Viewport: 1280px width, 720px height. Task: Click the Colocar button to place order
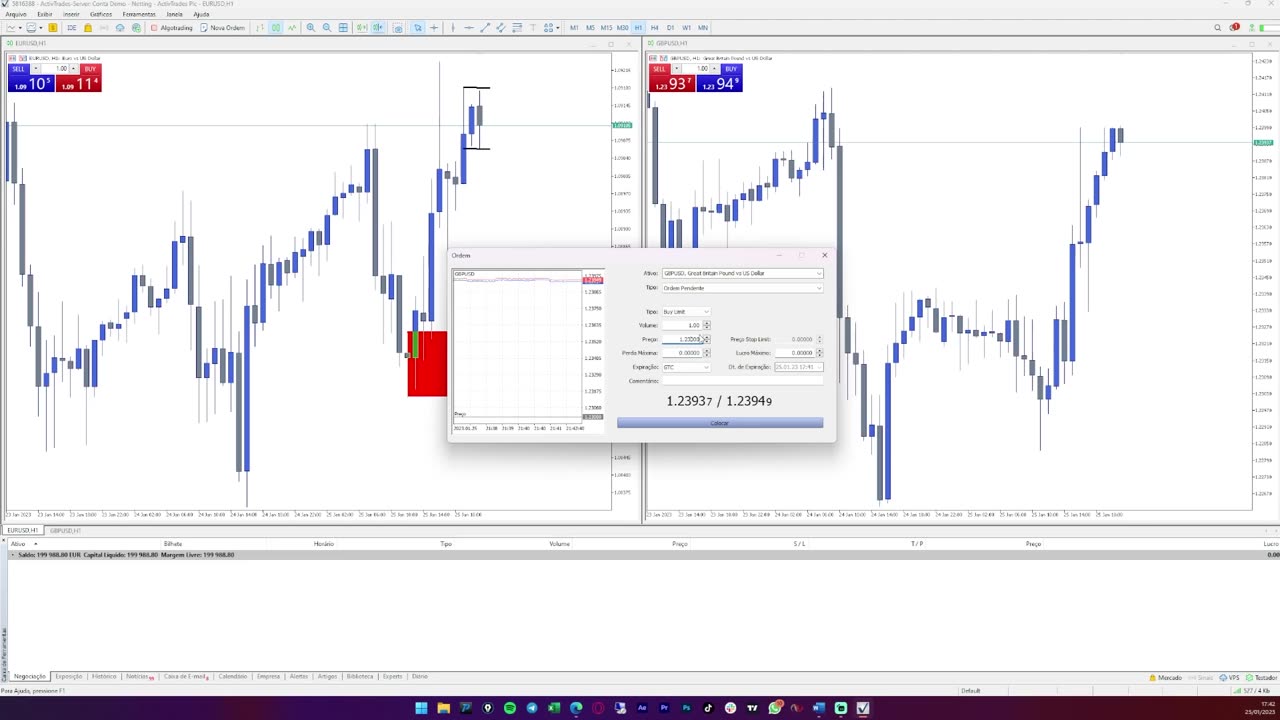[x=720, y=423]
